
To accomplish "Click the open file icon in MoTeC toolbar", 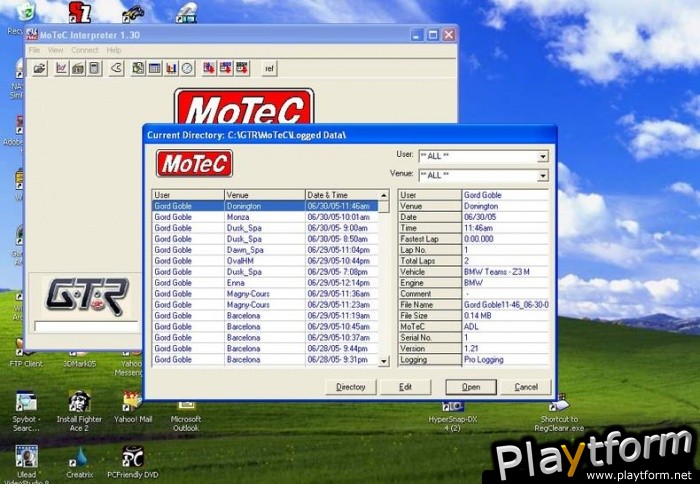I will (40, 69).
